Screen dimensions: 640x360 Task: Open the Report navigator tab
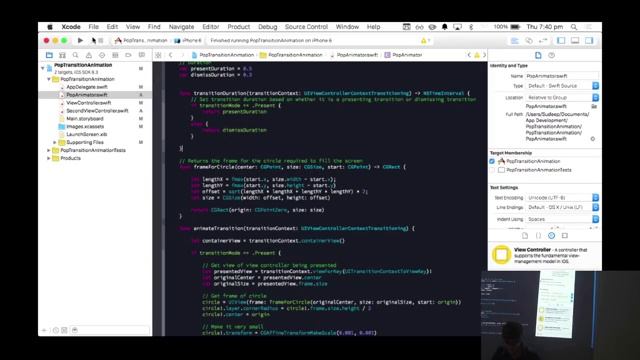(x=142, y=55)
